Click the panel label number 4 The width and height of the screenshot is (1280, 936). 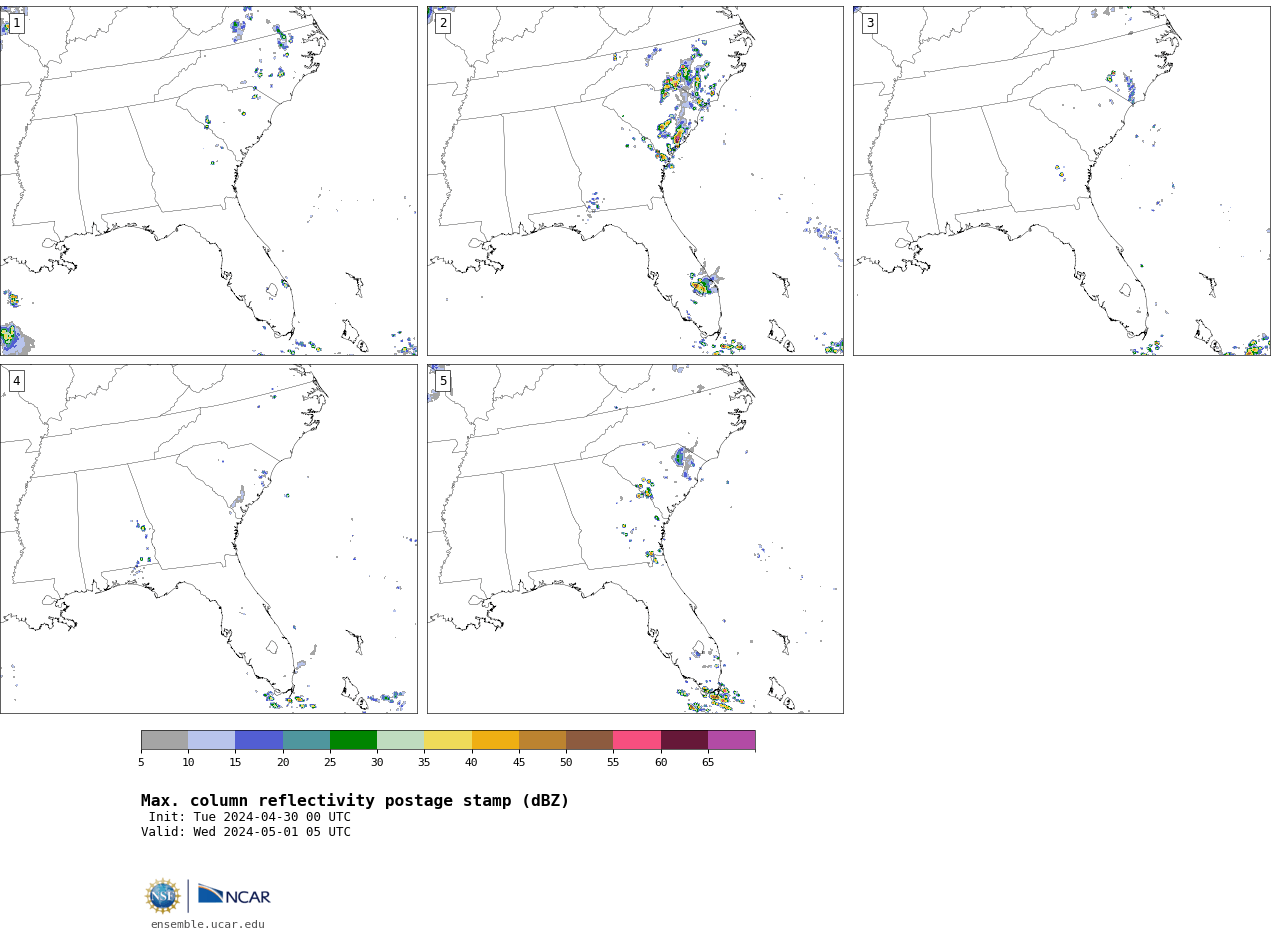coord(16,381)
